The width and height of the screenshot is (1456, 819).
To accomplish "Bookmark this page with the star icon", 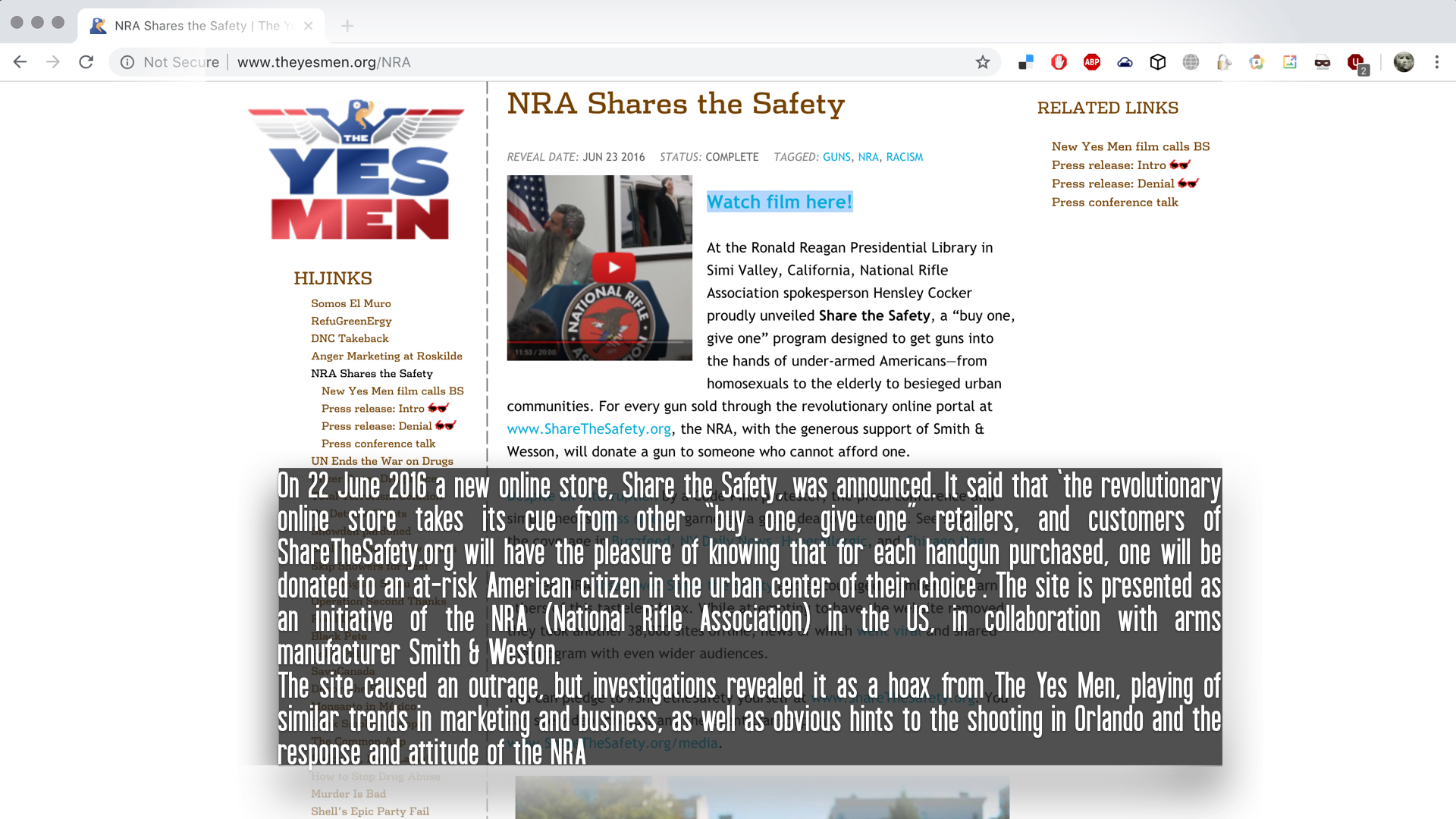I will click(983, 62).
